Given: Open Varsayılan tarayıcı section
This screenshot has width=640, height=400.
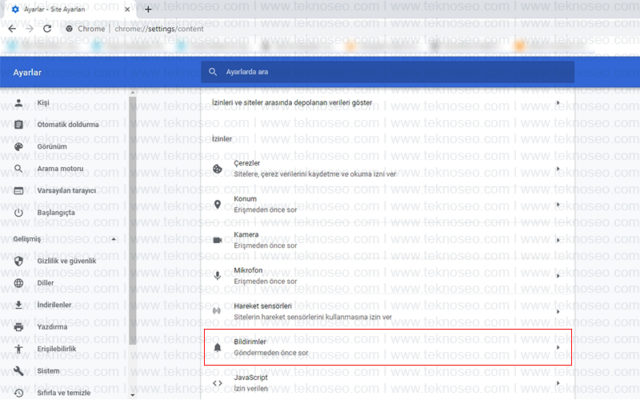Looking at the screenshot, I should [x=67, y=191].
